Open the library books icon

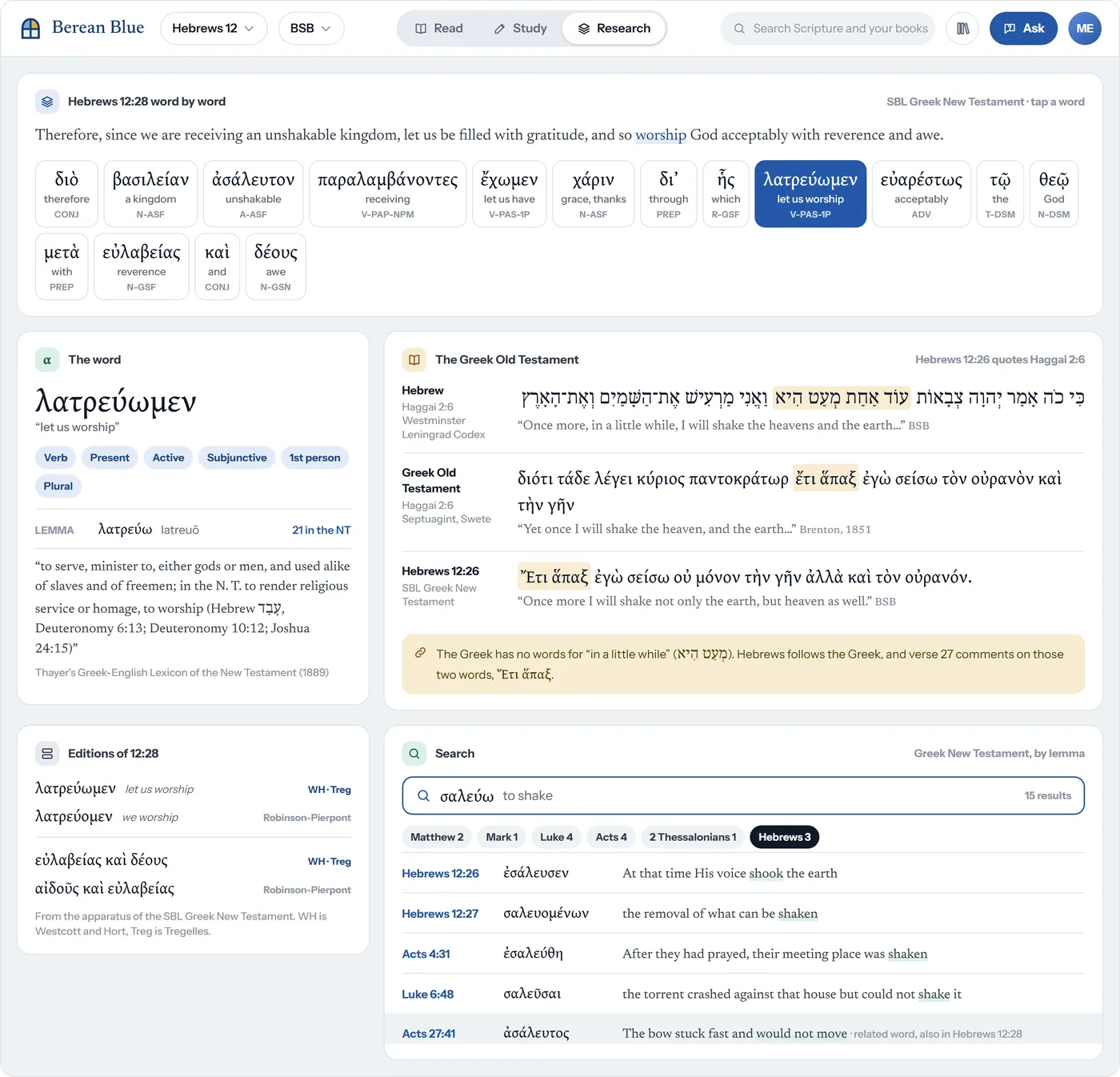(x=962, y=29)
